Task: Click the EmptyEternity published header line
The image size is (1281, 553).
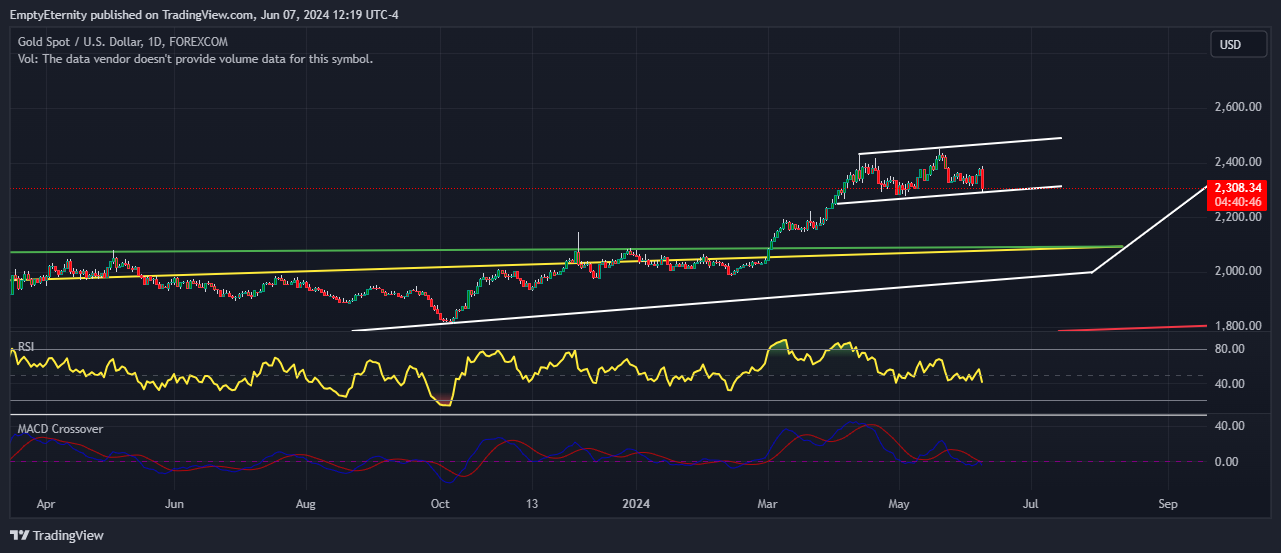Action: click(203, 14)
